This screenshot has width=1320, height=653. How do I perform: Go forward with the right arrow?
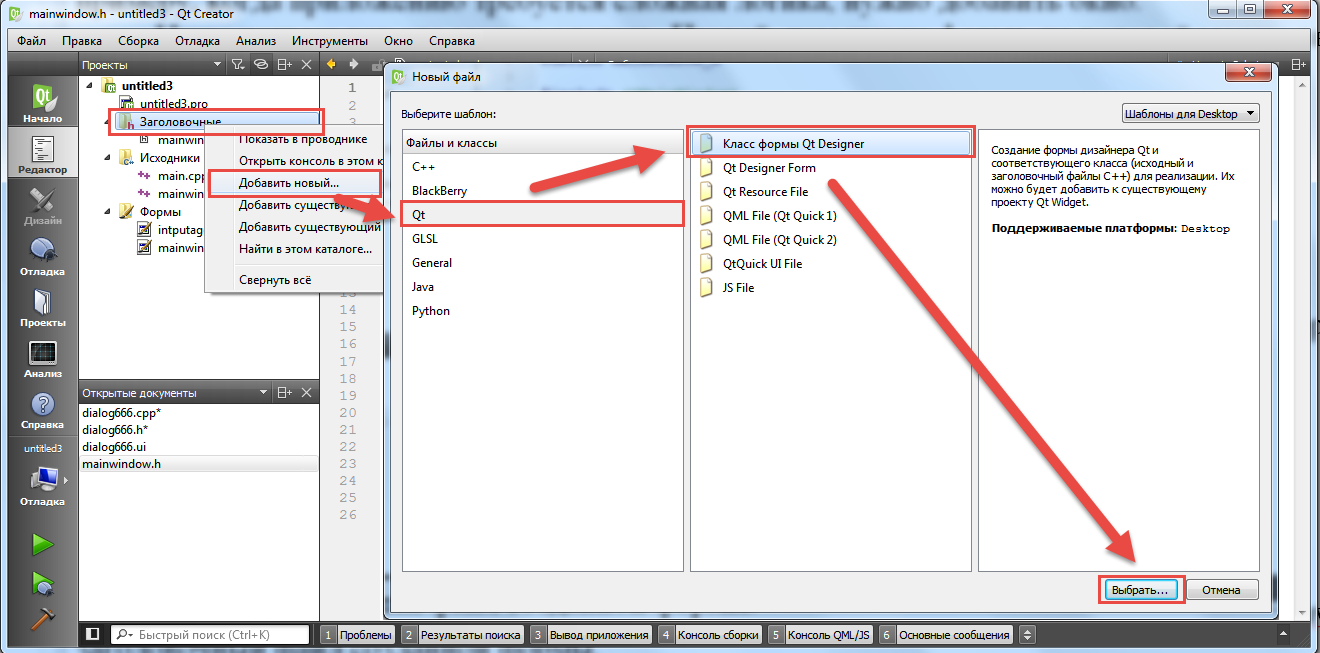pos(353,64)
